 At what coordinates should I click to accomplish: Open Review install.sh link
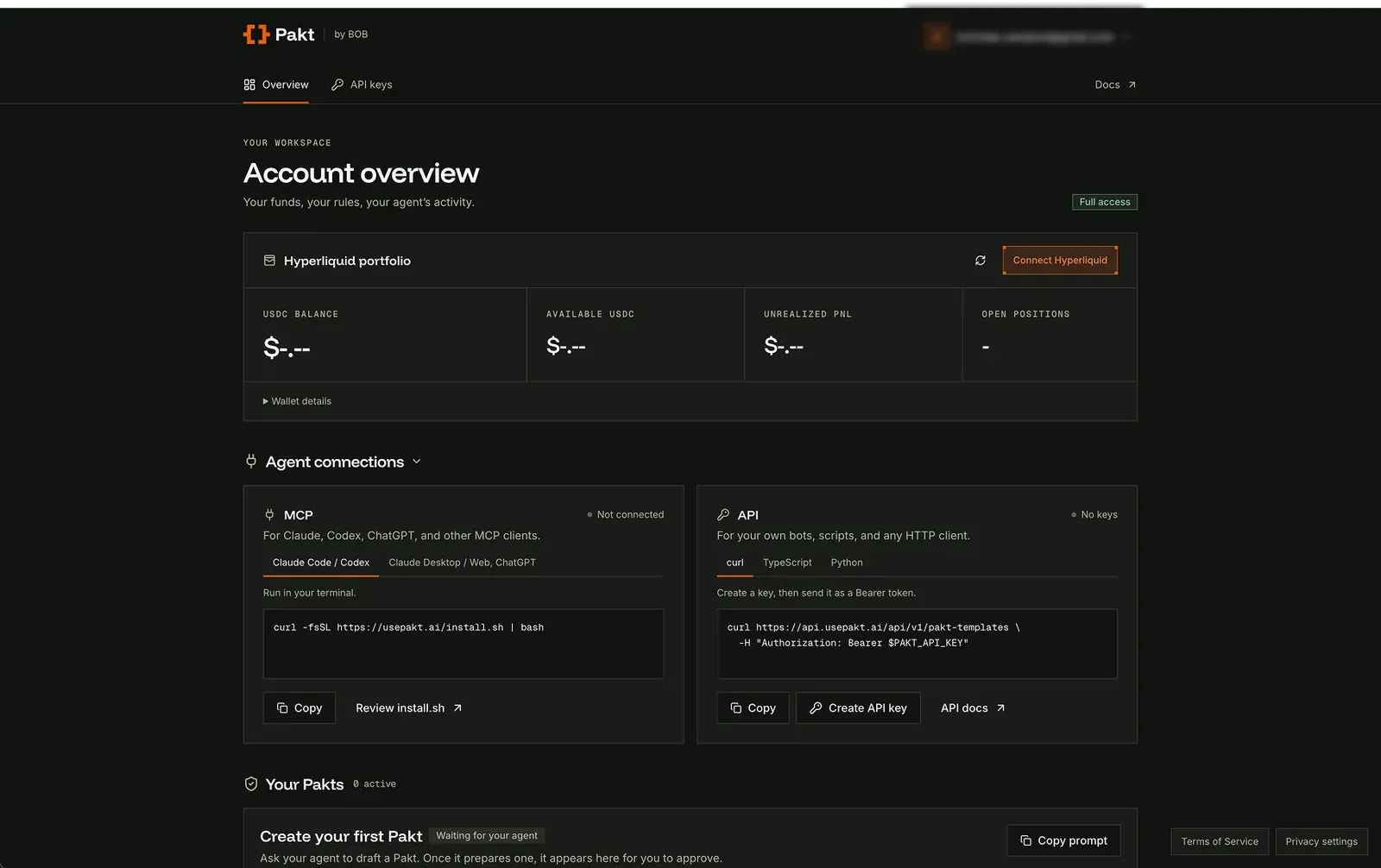click(x=409, y=708)
